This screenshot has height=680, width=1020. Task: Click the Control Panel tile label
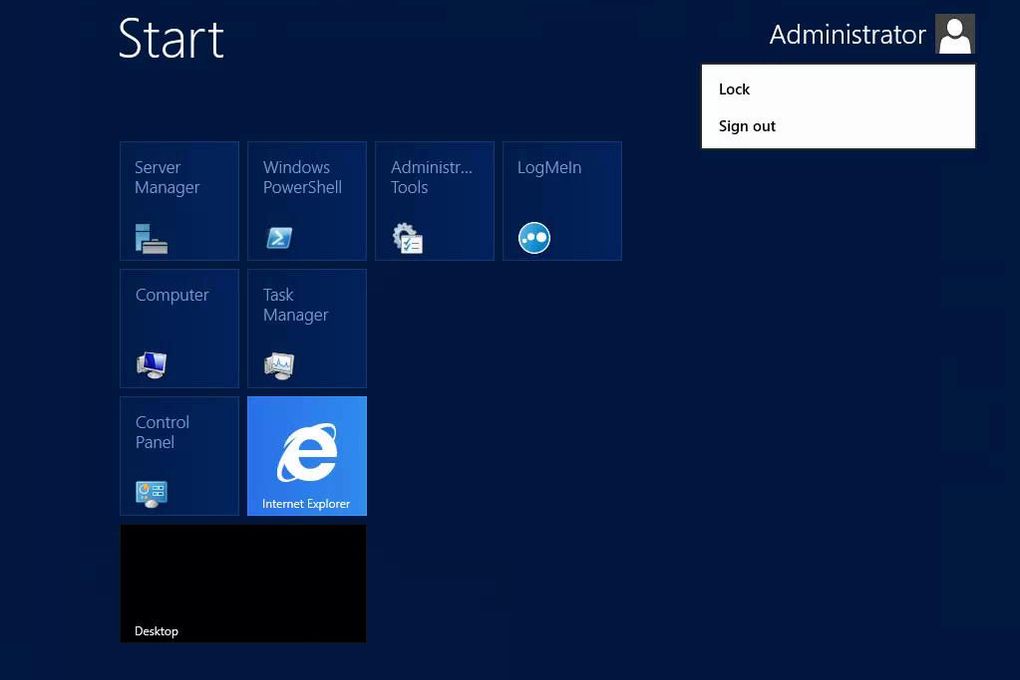tap(162, 432)
